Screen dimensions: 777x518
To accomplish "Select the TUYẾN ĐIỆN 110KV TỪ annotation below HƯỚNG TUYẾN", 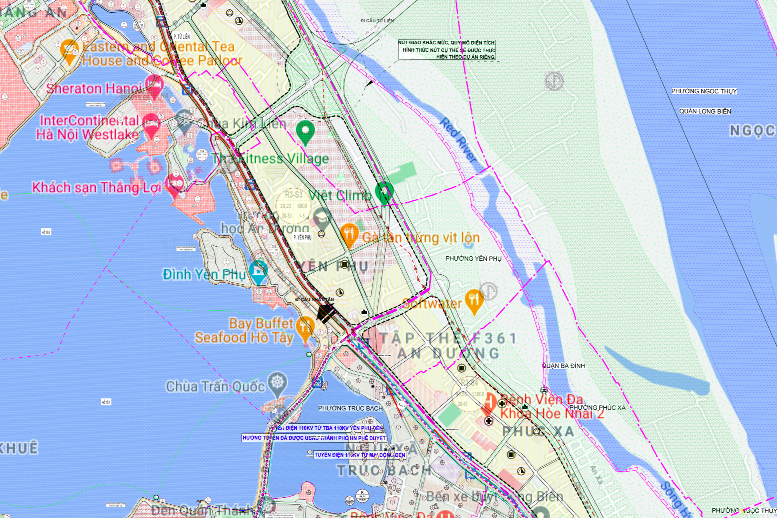I will coord(360,455).
